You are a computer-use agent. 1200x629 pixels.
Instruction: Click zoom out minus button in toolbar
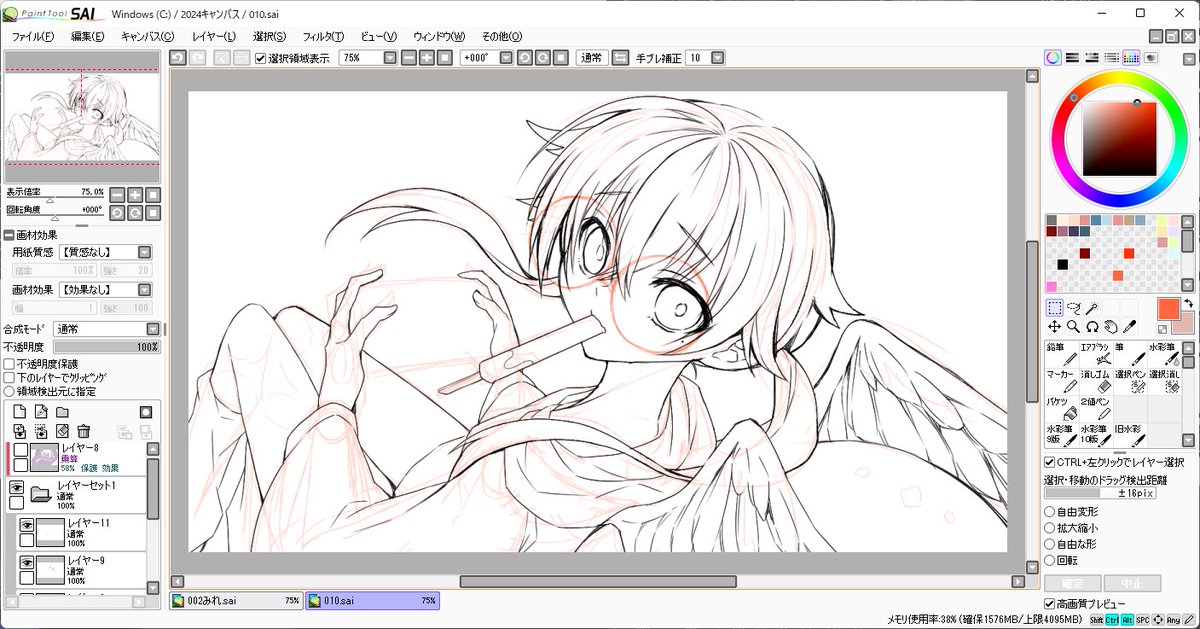click(x=409, y=58)
